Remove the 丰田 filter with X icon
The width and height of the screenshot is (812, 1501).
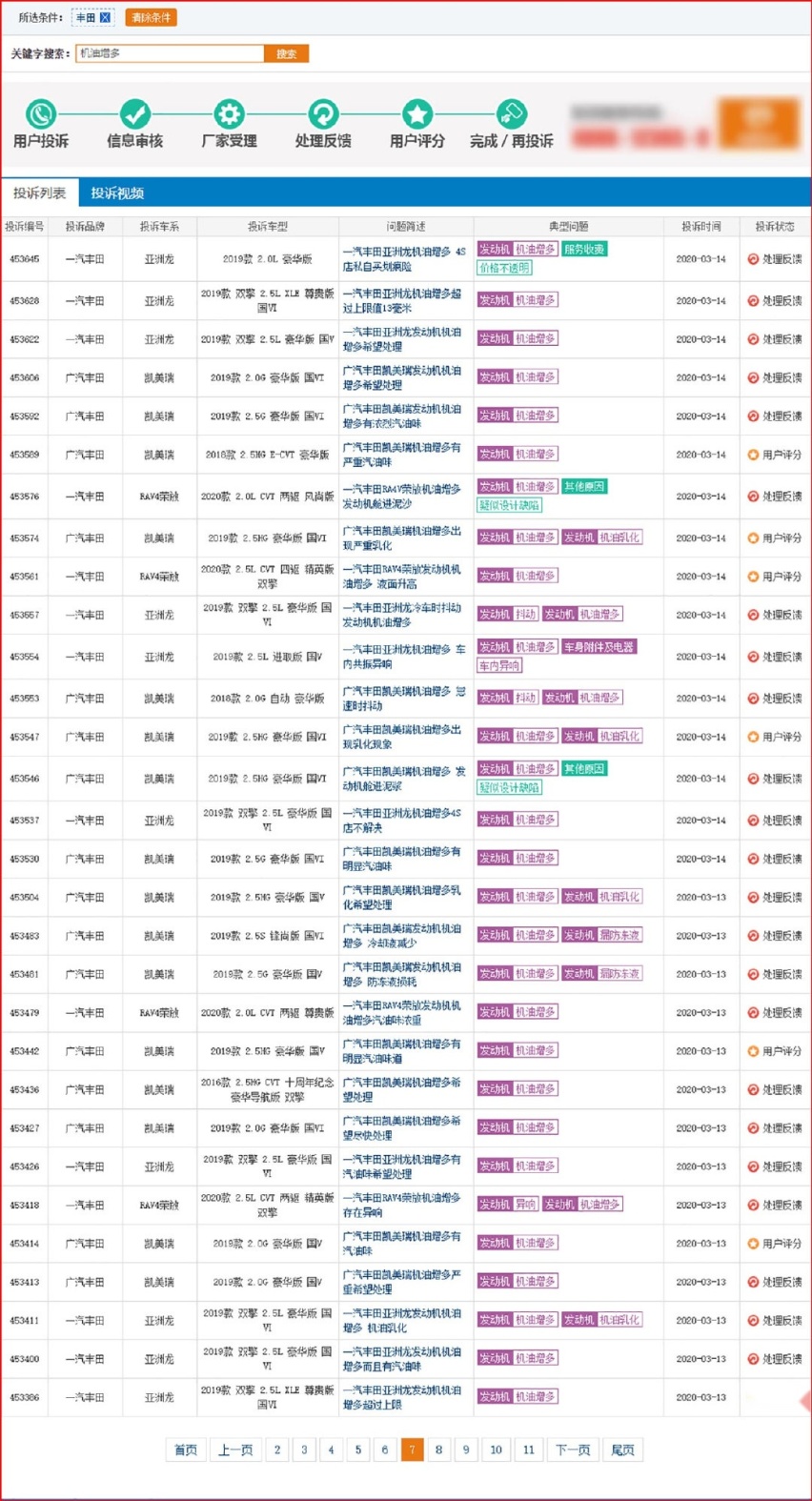coord(105,17)
